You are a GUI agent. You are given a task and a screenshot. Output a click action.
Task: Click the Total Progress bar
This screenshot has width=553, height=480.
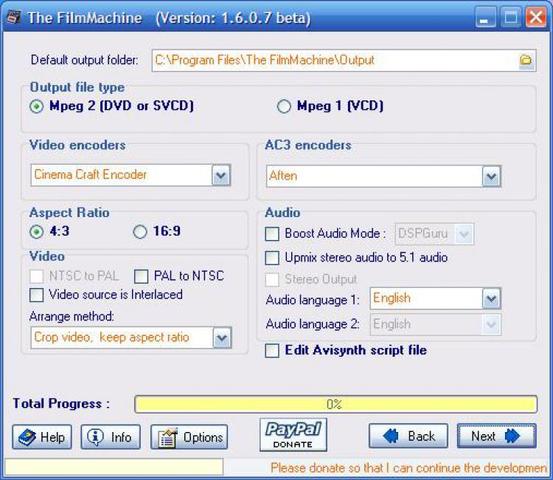pyautogui.click(x=336, y=404)
